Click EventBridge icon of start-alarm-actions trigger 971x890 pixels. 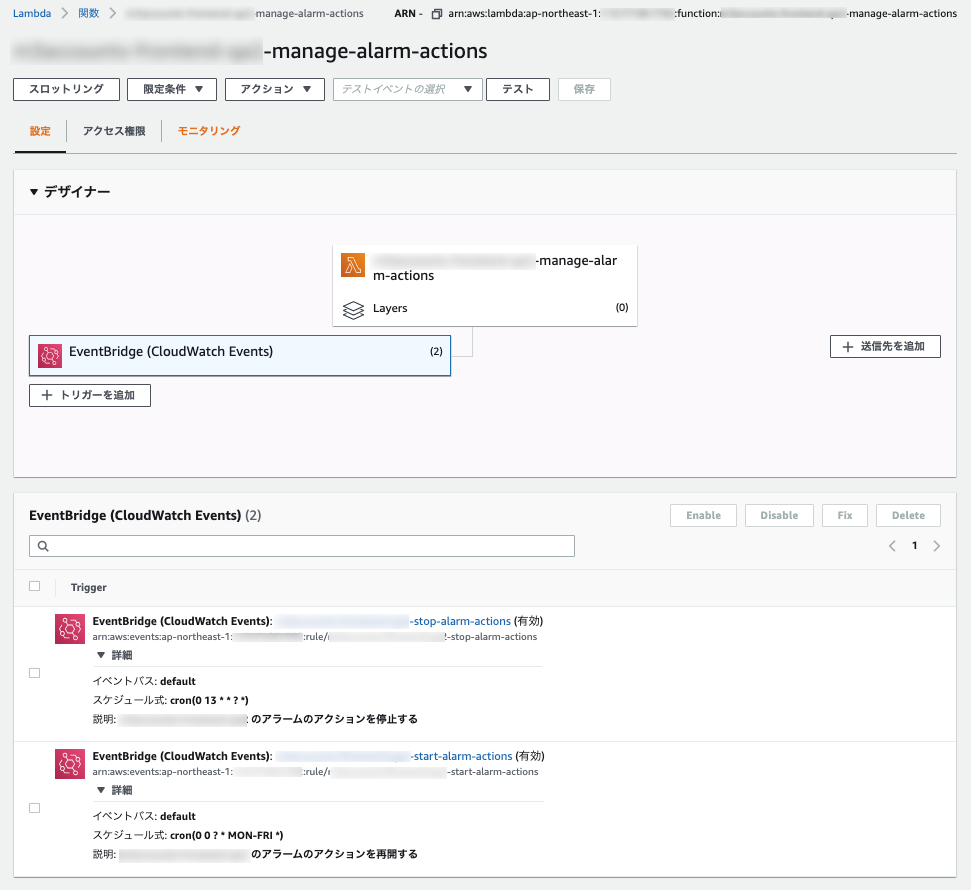point(69,764)
